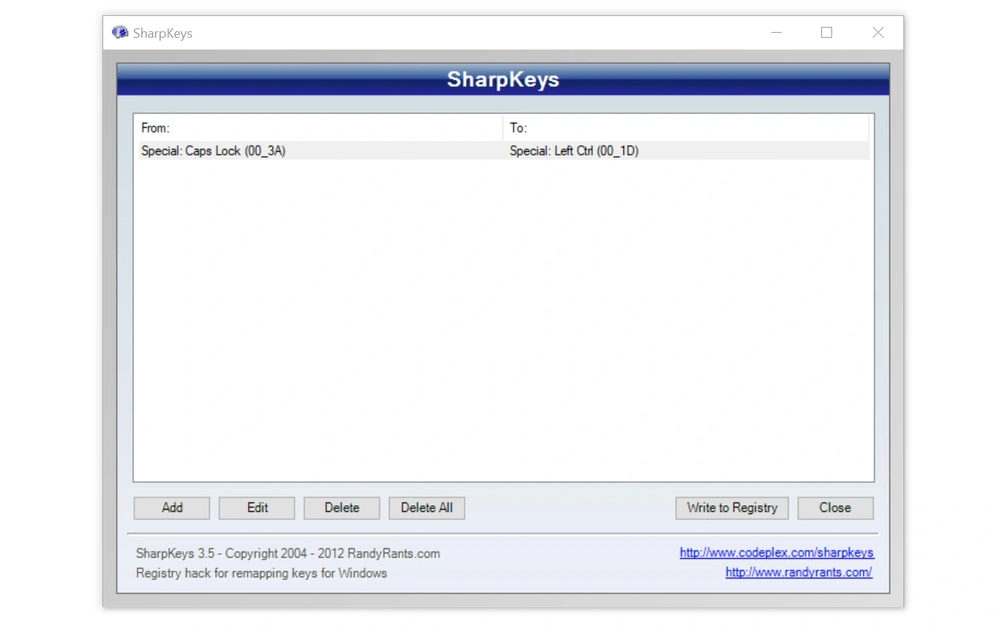Viewport: 1000px width, 631px height.
Task: Select the 'Special: Left Ctrl (00_1D)' cell
Action: [574, 151]
